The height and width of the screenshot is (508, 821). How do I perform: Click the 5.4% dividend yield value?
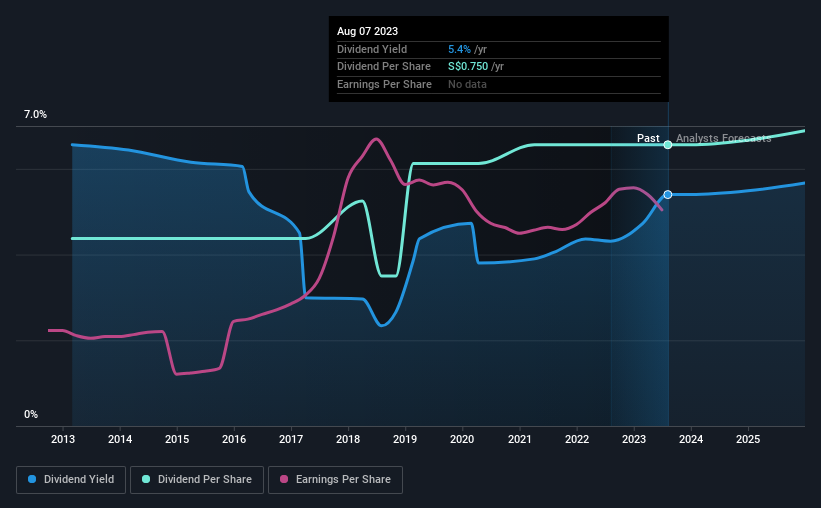(459, 49)
